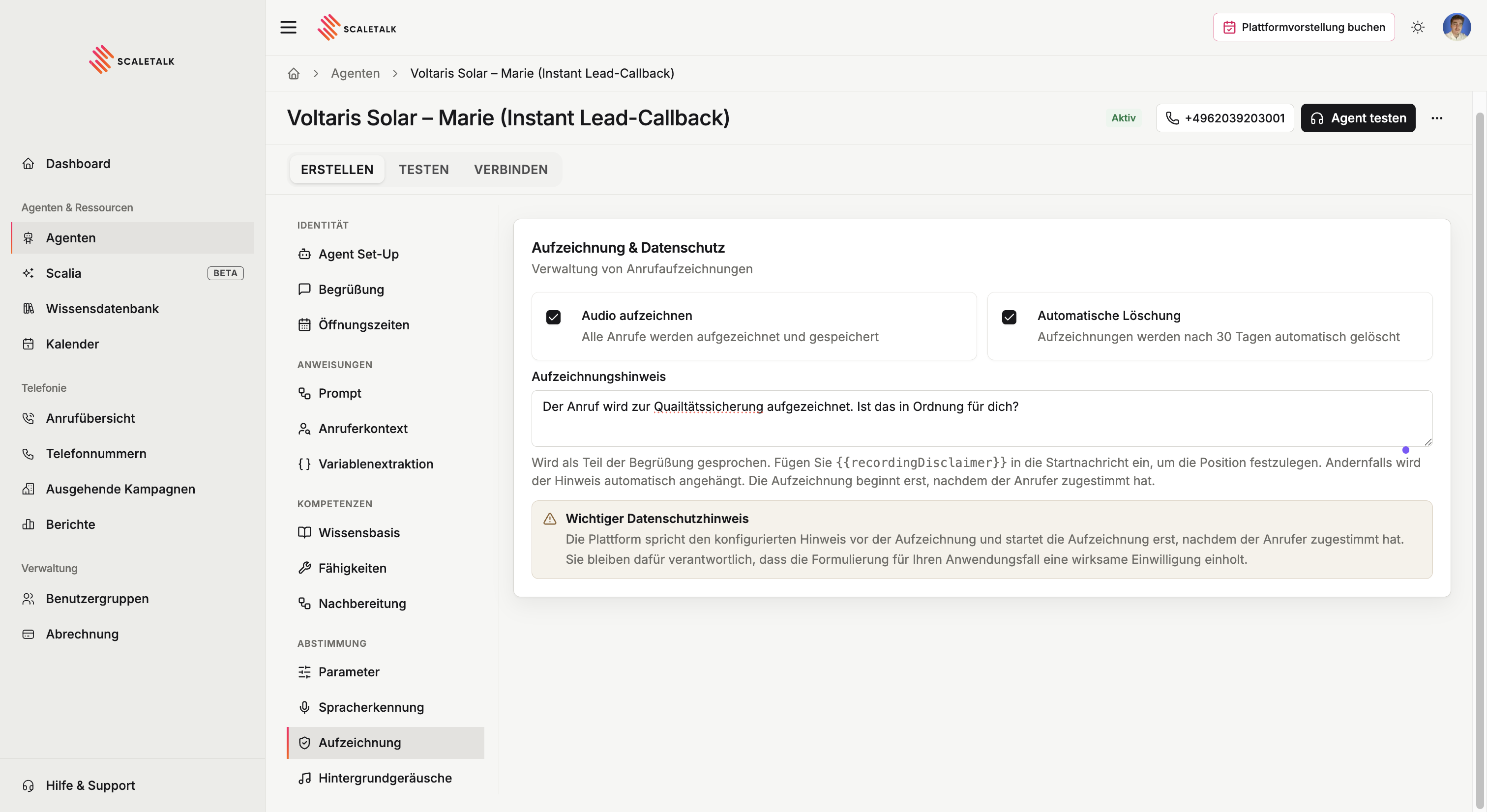The width and height of the screenshot is (1487, 812).
Task: Open the Hintergrundgeräusche settings section
Action: coord(386,778)
